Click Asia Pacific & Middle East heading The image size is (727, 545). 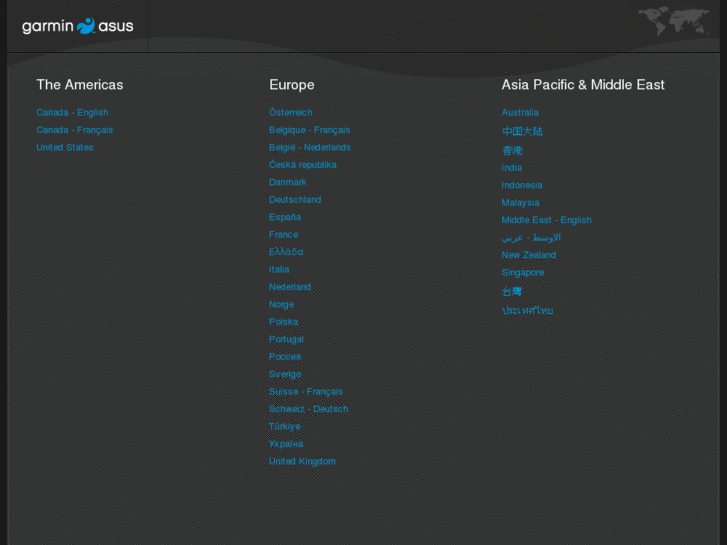tap(583, 84)
